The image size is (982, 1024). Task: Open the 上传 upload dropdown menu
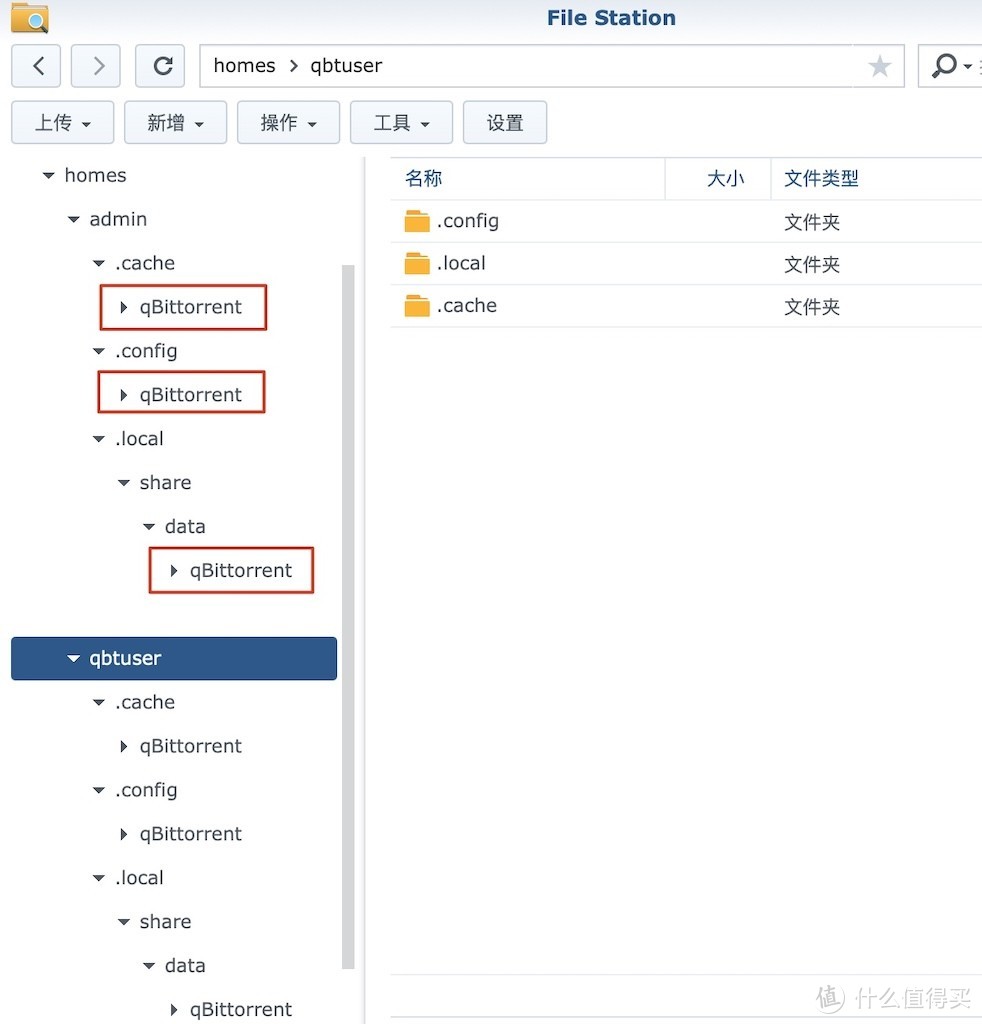tap(62, 122)
